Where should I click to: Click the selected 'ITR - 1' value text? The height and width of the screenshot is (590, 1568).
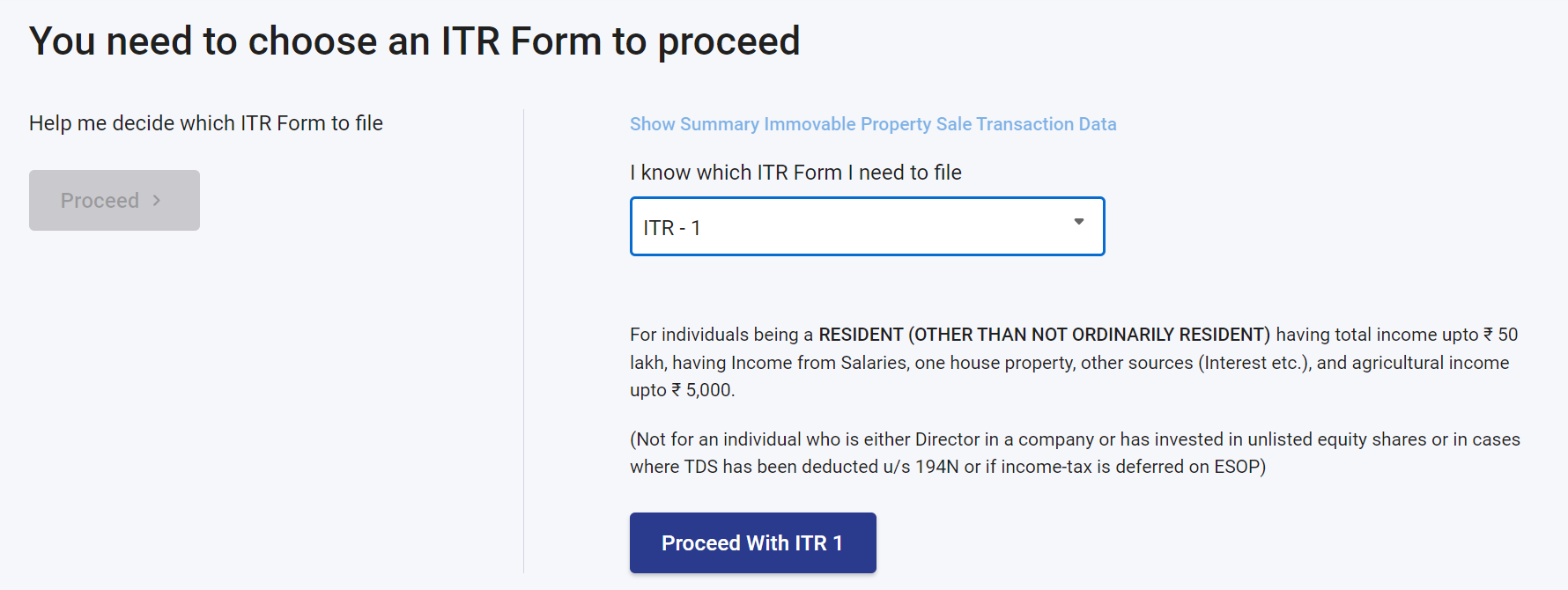(x=671, y=228)
